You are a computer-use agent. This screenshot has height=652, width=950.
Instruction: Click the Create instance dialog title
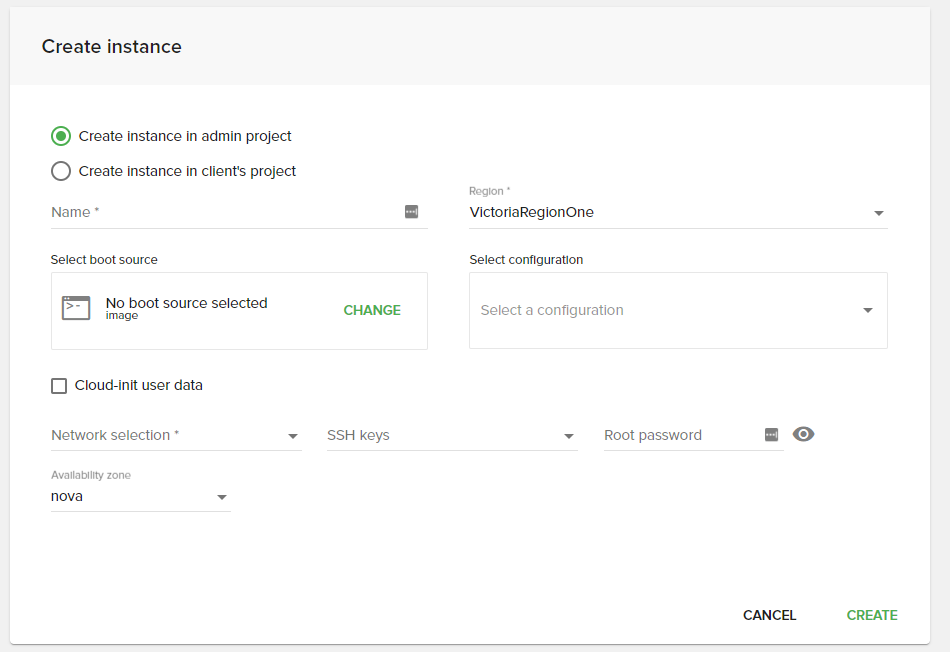(x=112, y=47)
